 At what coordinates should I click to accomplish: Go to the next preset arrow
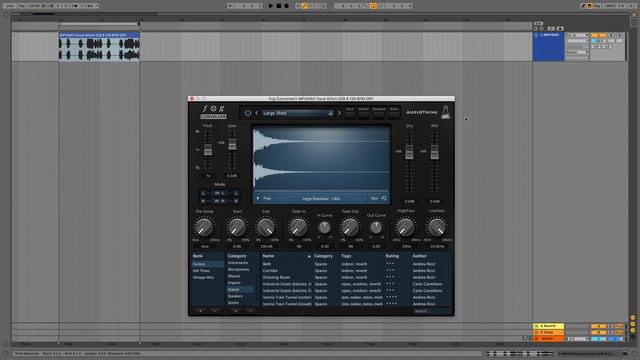(339, 113)
